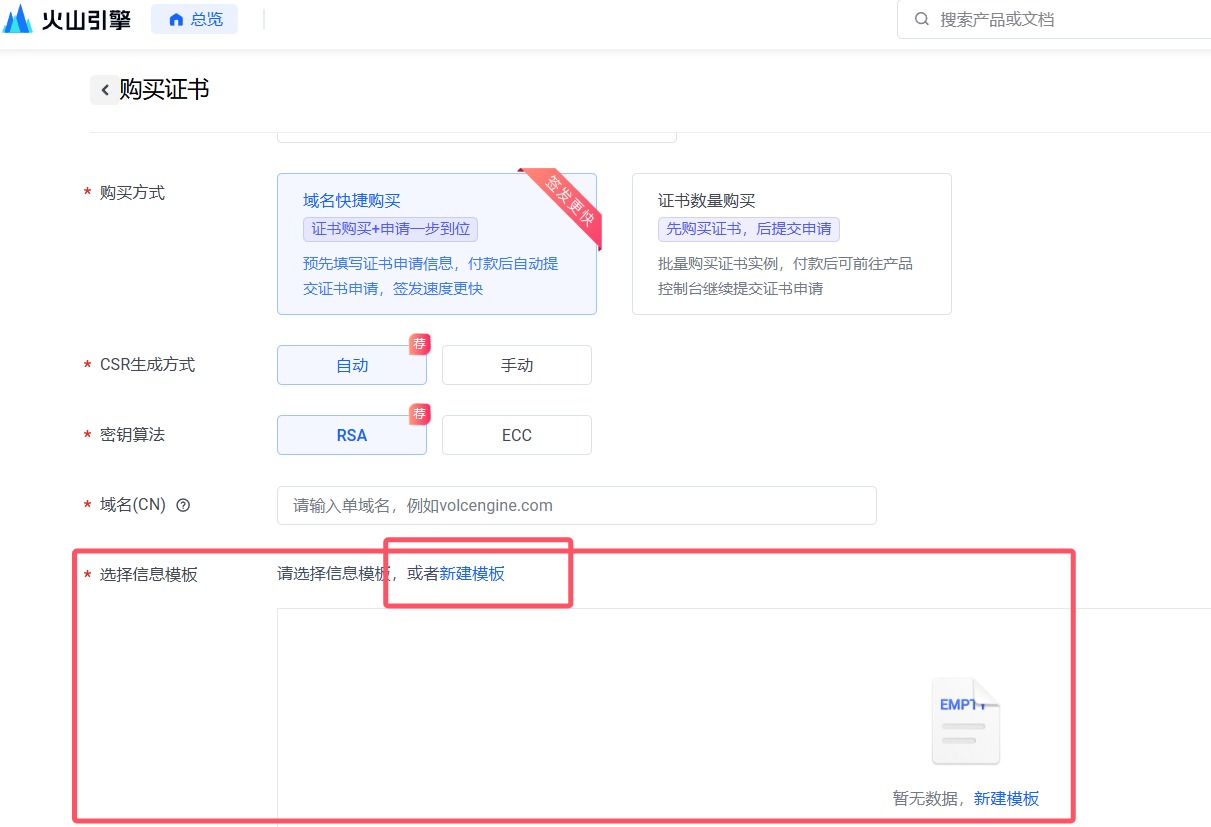Click the 荐 badge on 自动 option
The width and height of the screenshot is (1211, 827).
420,345
